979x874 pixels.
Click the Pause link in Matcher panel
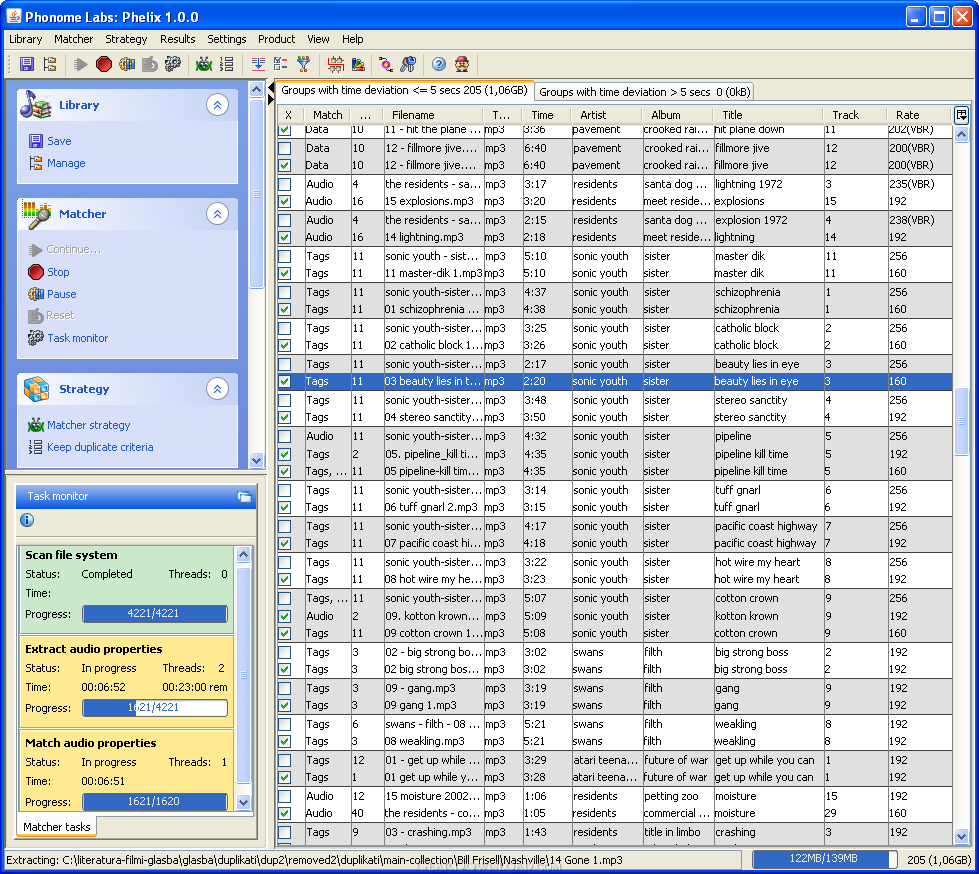tap(62, 294)
